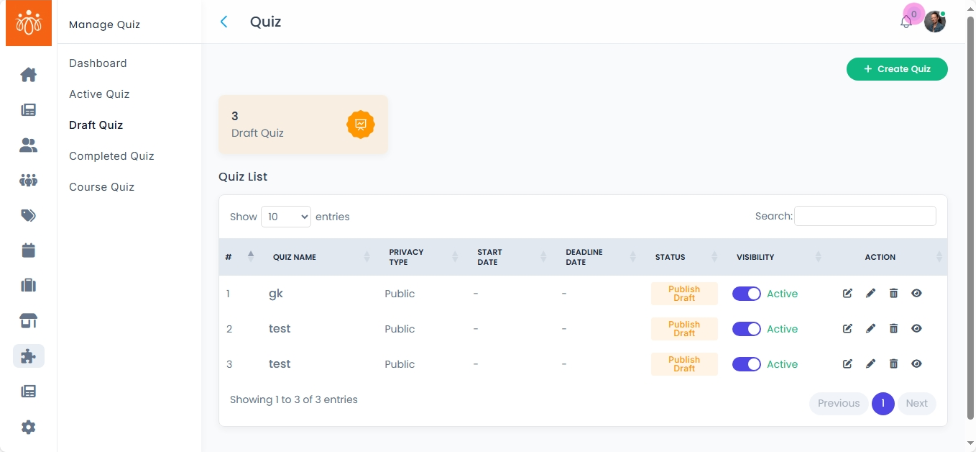This screenshot has width=976, height=452.
Task: Toggle visibility switch for quiz row 2
Action: [746, 329]
